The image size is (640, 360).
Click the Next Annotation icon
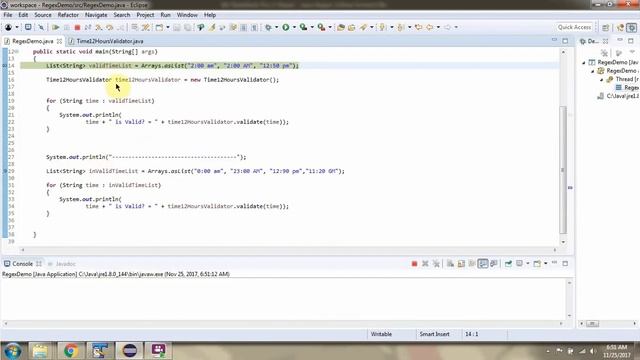tap(382, 27)
